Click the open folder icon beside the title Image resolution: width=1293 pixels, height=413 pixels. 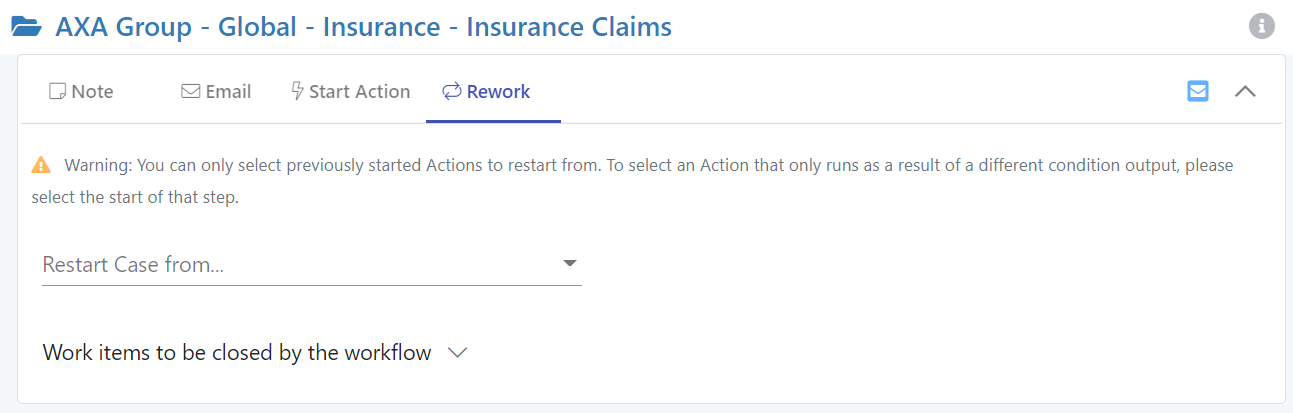[26, 27]
